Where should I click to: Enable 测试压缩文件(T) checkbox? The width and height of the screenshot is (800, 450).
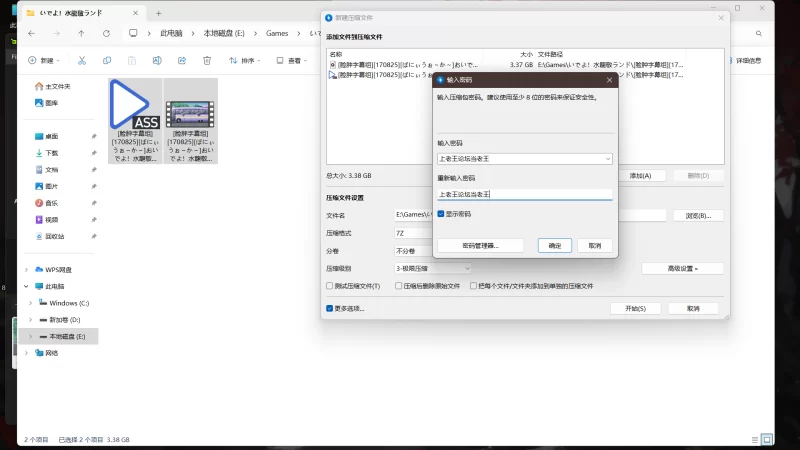coord(330,286)
